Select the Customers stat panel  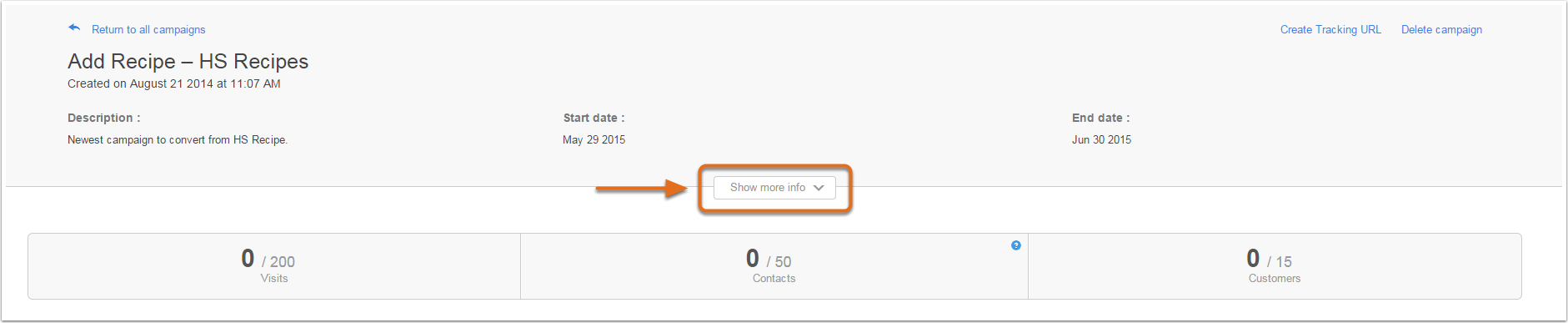[1275, 266]
